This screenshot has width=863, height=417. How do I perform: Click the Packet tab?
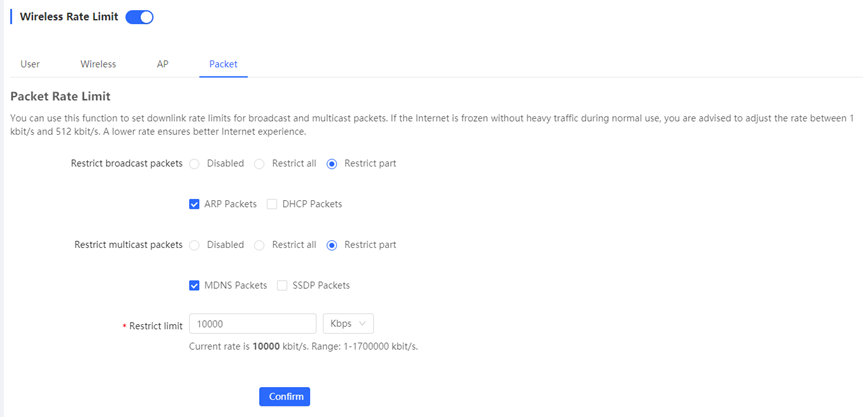coord(223,64)
